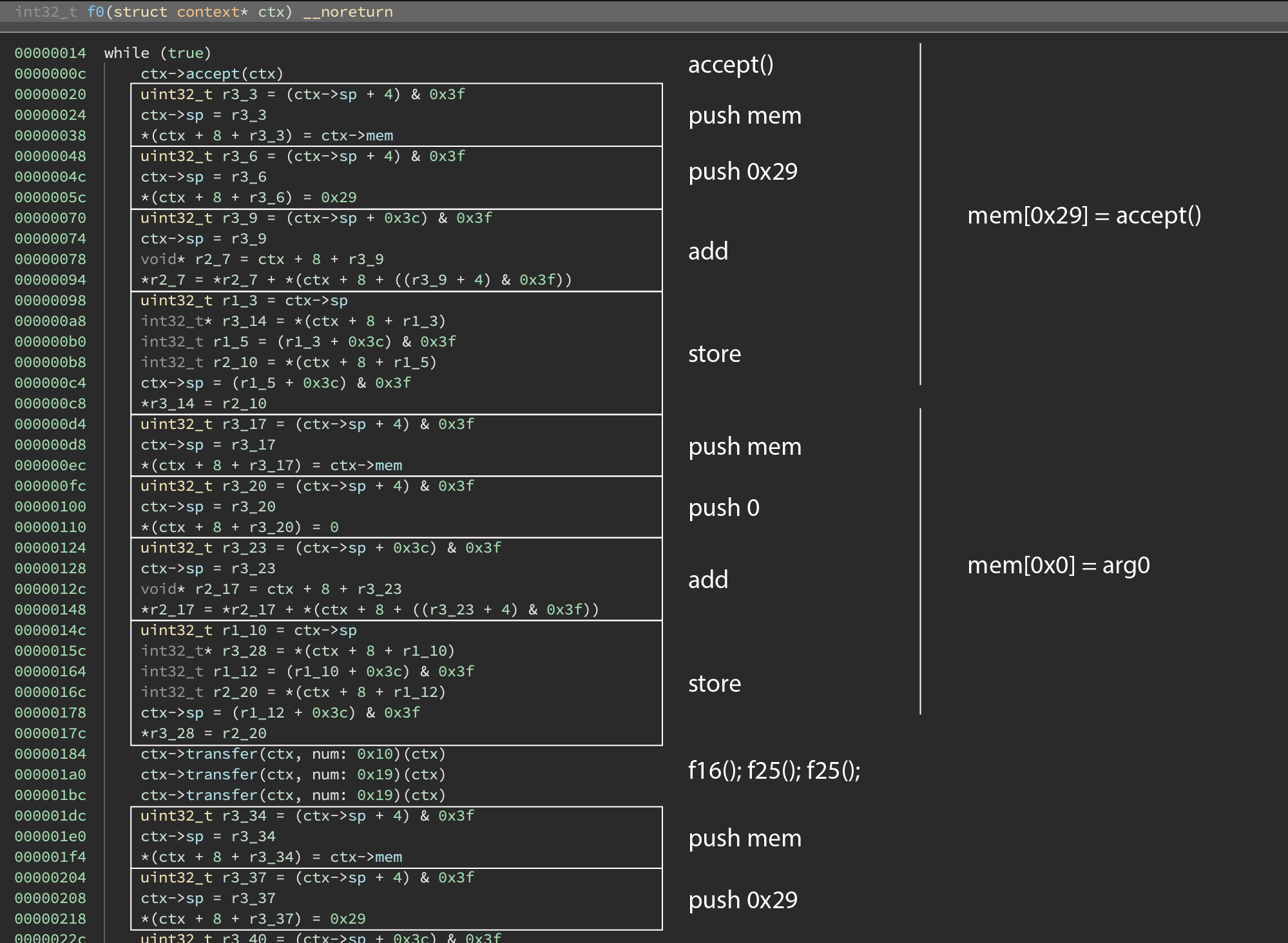Click the void* r2_17 declaration line

(271, 589)
